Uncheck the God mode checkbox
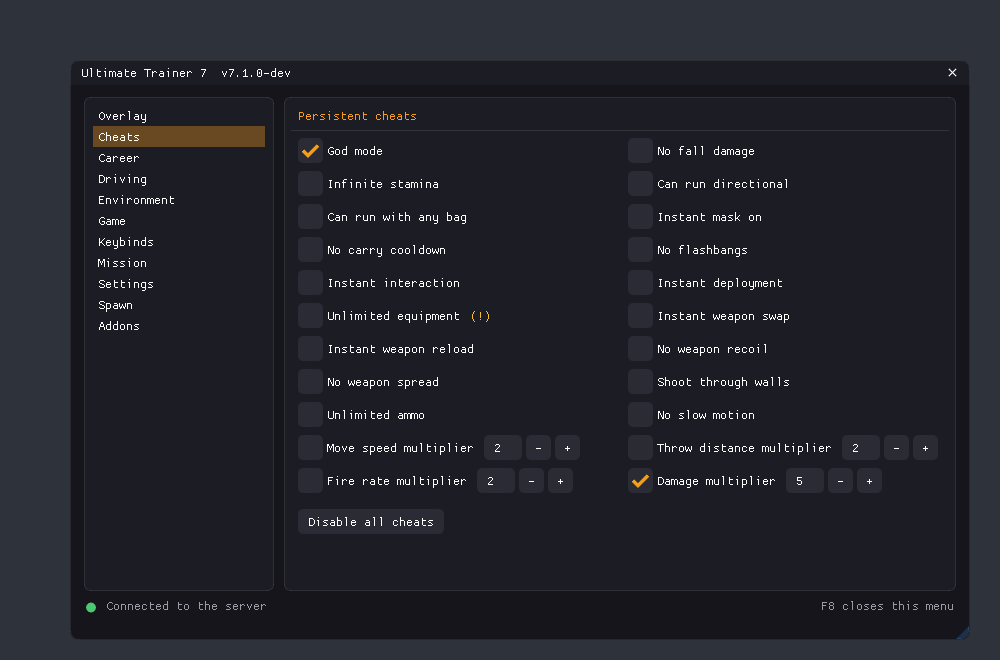The height and width of the screenshot is (660, 1000). coord(310,151)
